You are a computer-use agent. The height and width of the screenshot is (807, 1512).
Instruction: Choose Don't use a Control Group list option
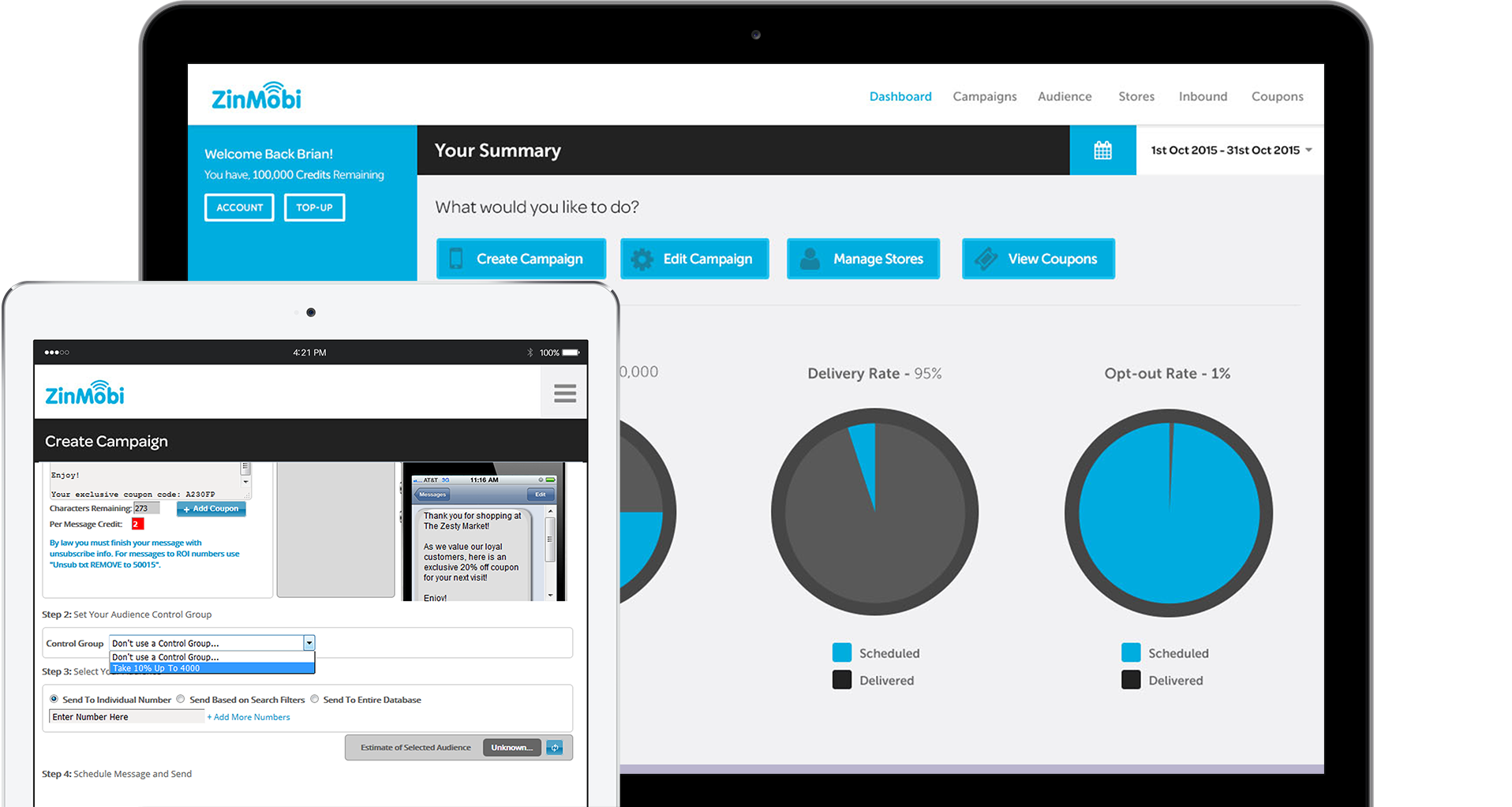pyautogui.click(x=212, y=657)
